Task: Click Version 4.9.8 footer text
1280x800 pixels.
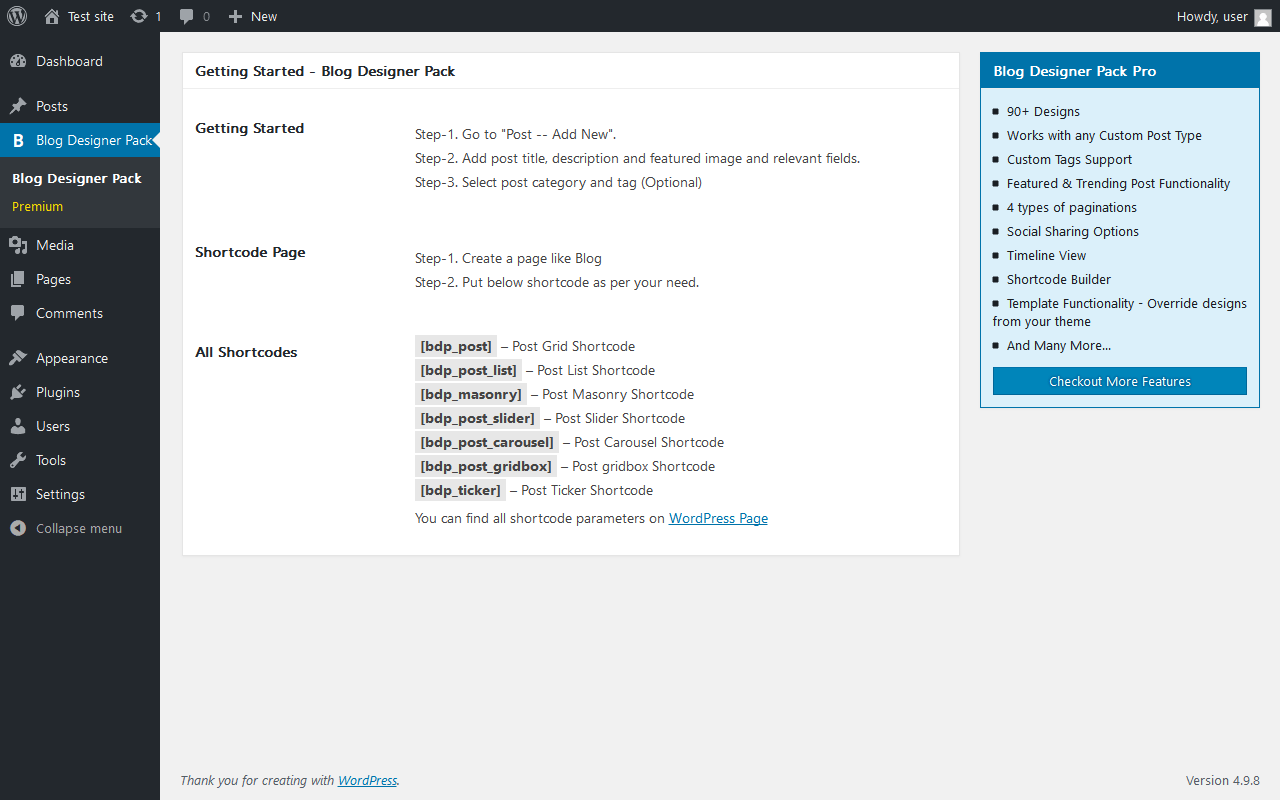Action: click(x=1223, y=780)
